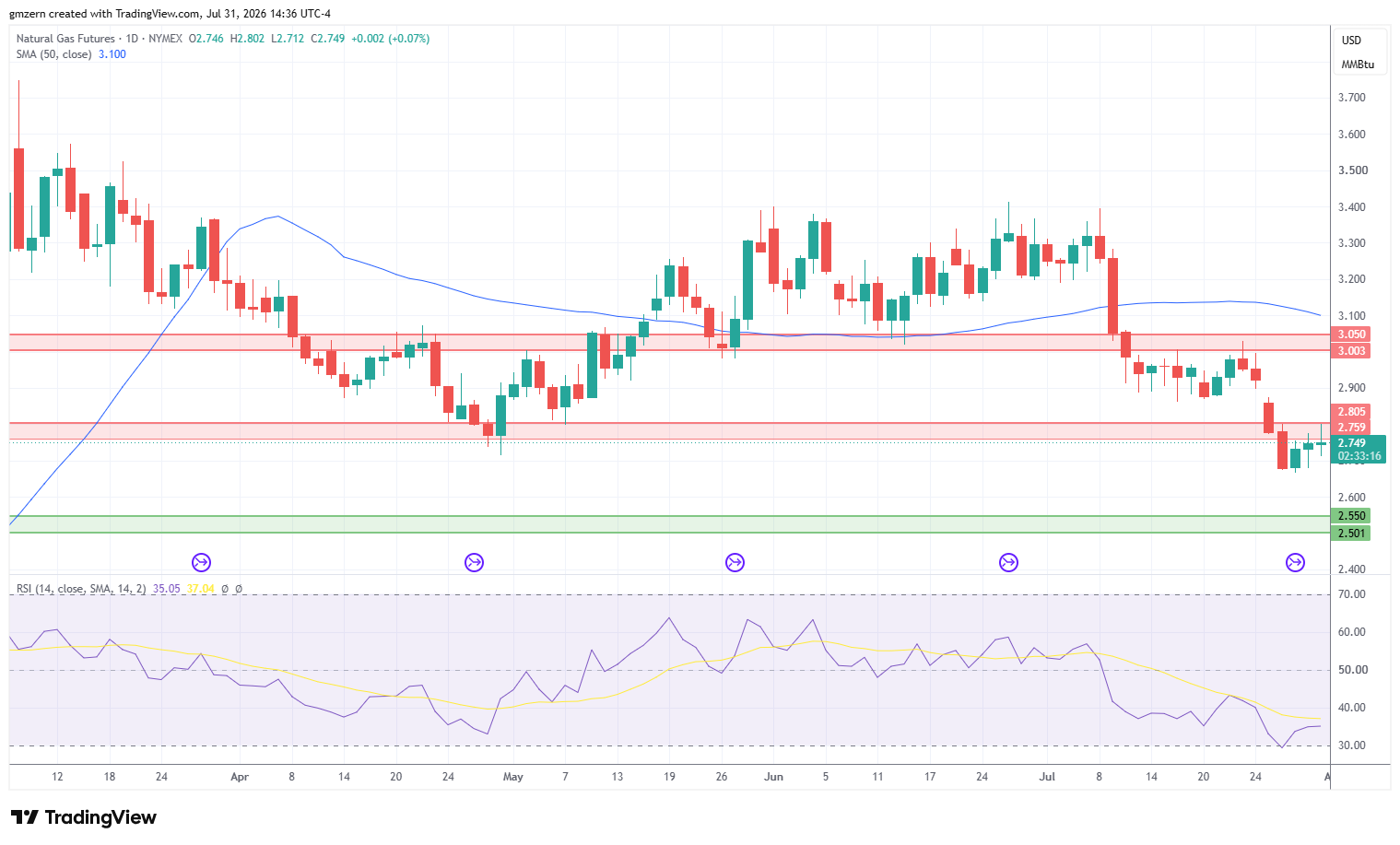
Task: Click the contract-switch marker icon in late April
Action: [475, 562]
